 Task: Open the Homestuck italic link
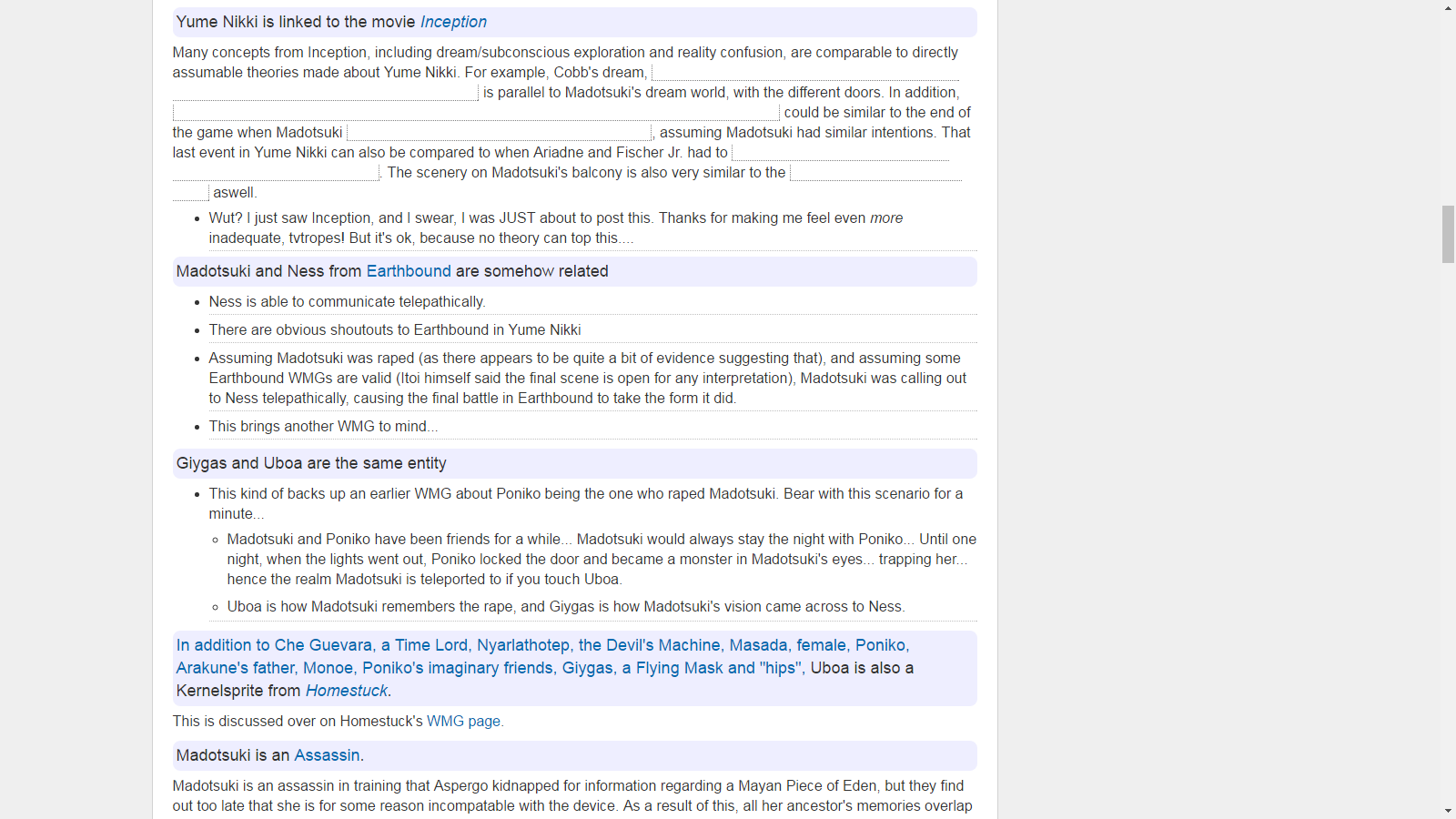(x=347, y=691)
